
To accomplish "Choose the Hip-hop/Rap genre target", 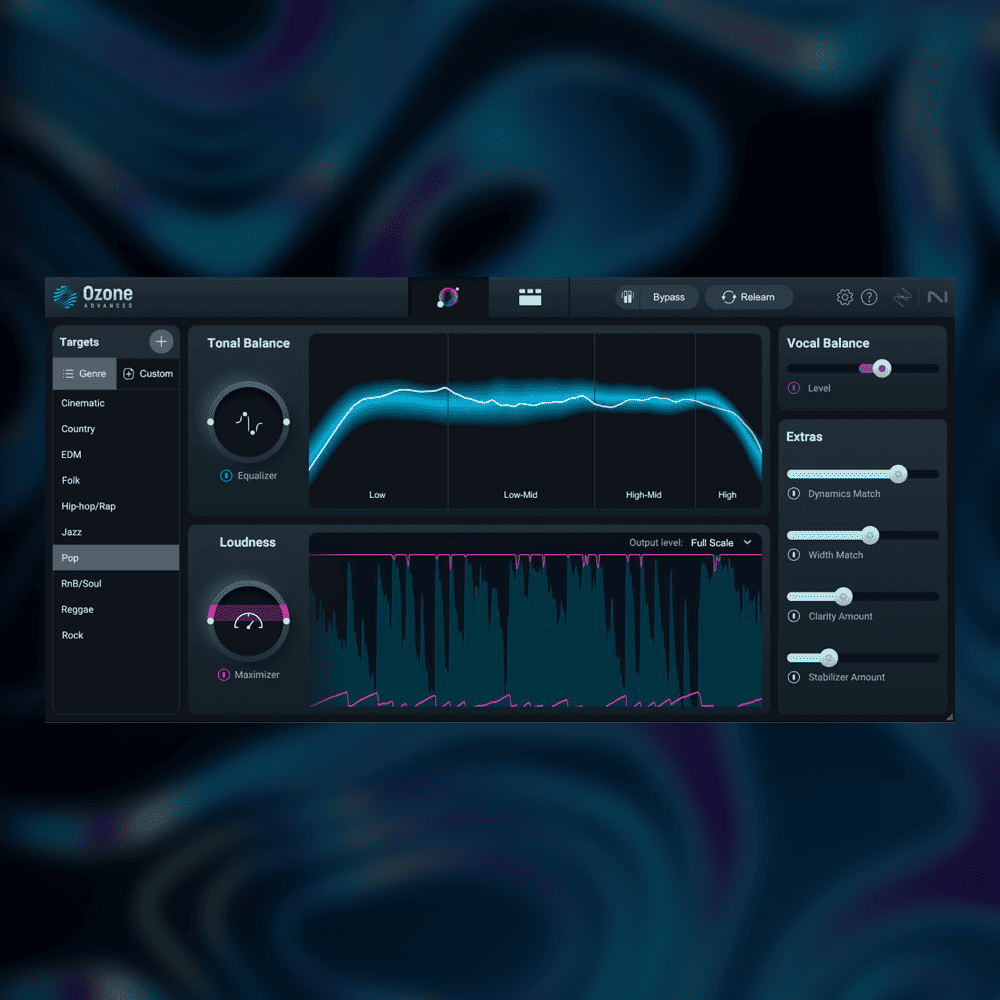I will tap(115, 506).
